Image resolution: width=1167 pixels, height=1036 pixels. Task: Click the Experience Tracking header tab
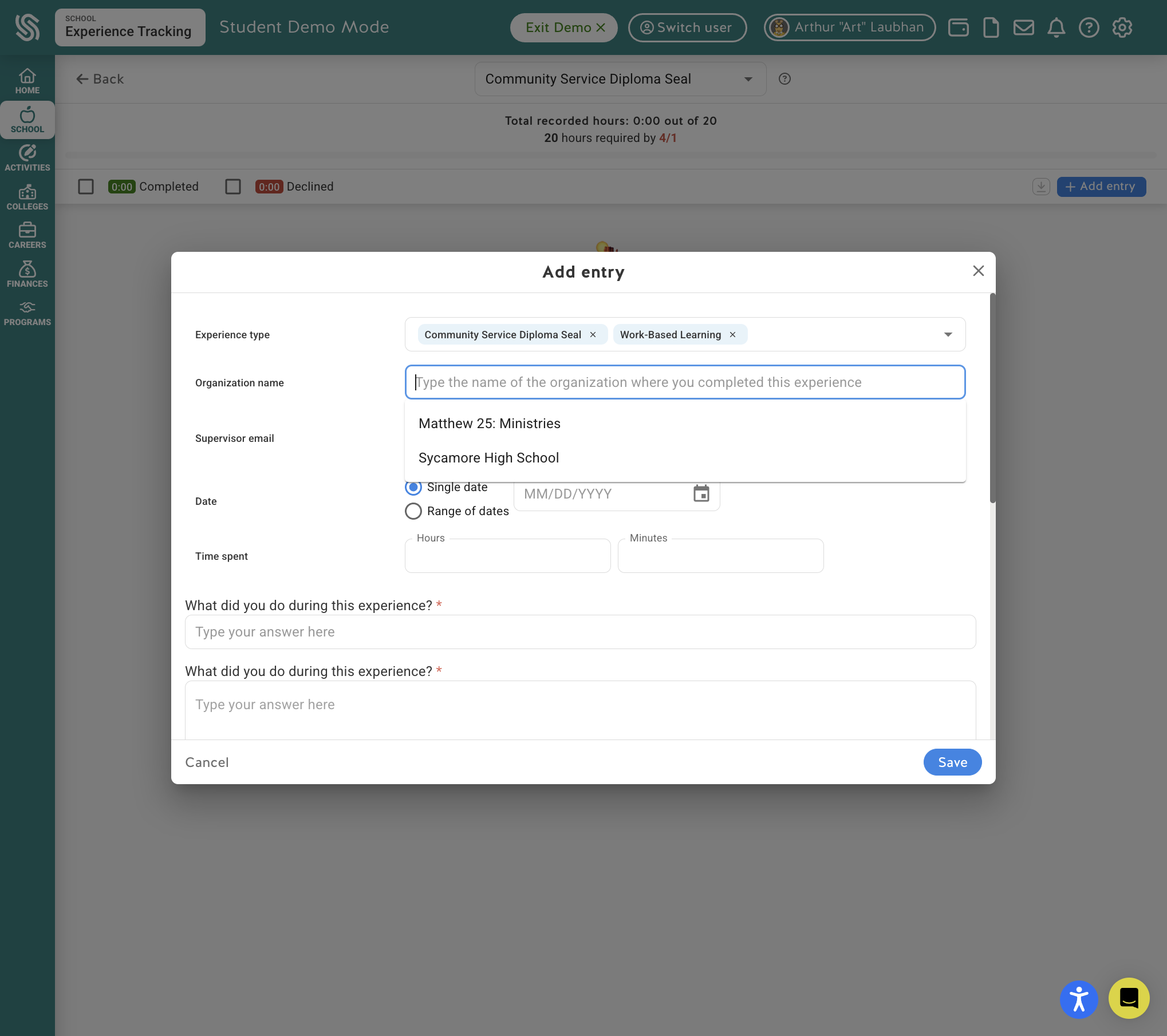pyautogui.click(x=130, y=27)
